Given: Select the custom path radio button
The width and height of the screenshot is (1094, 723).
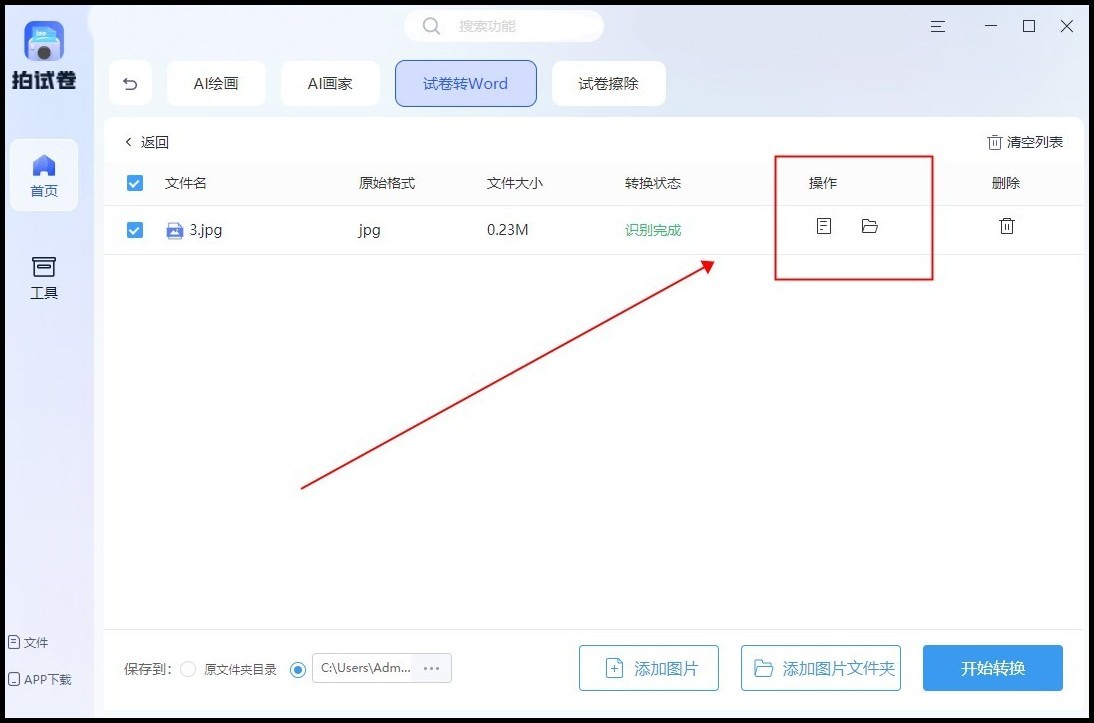Looking at the screenshot, I should (x=298, y=669).
